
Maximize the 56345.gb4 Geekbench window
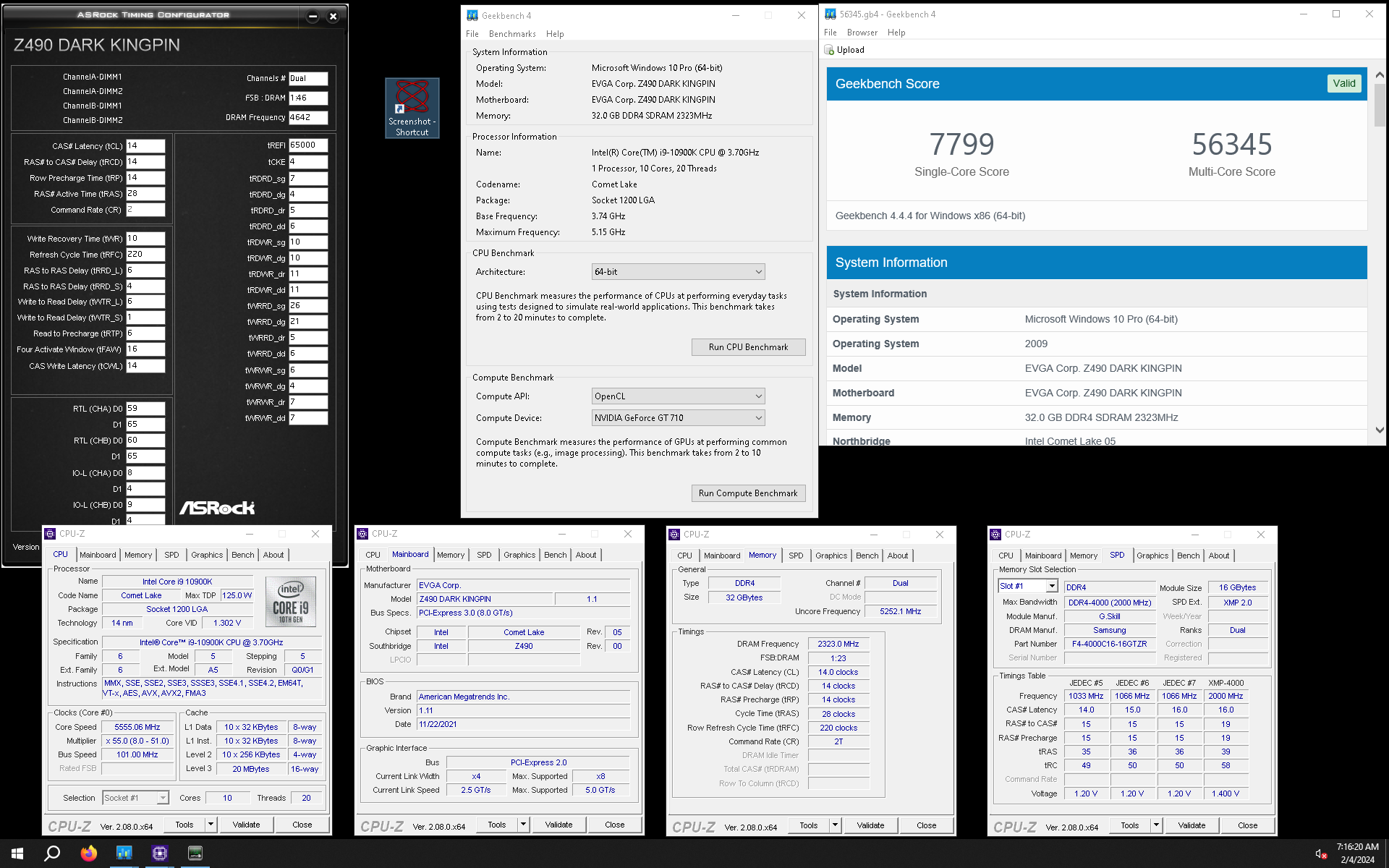[x=1336, y=14]
